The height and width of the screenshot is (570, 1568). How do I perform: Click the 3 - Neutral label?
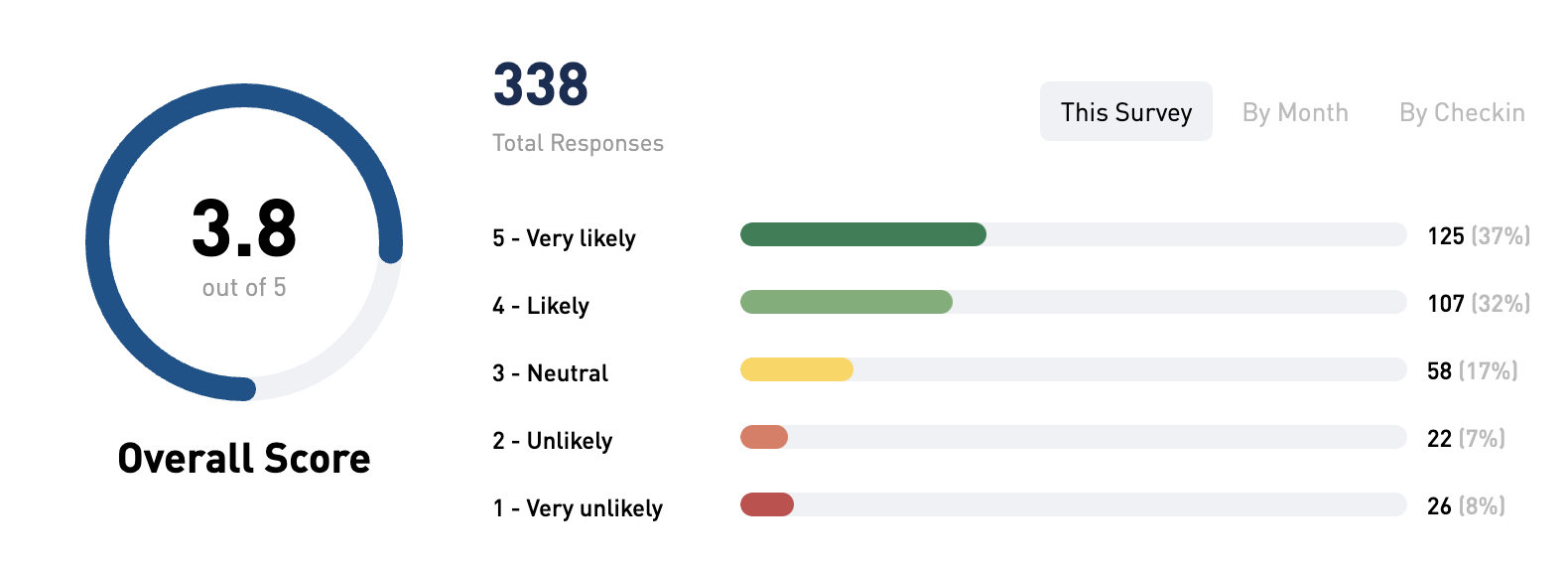[x=550, y=373]
